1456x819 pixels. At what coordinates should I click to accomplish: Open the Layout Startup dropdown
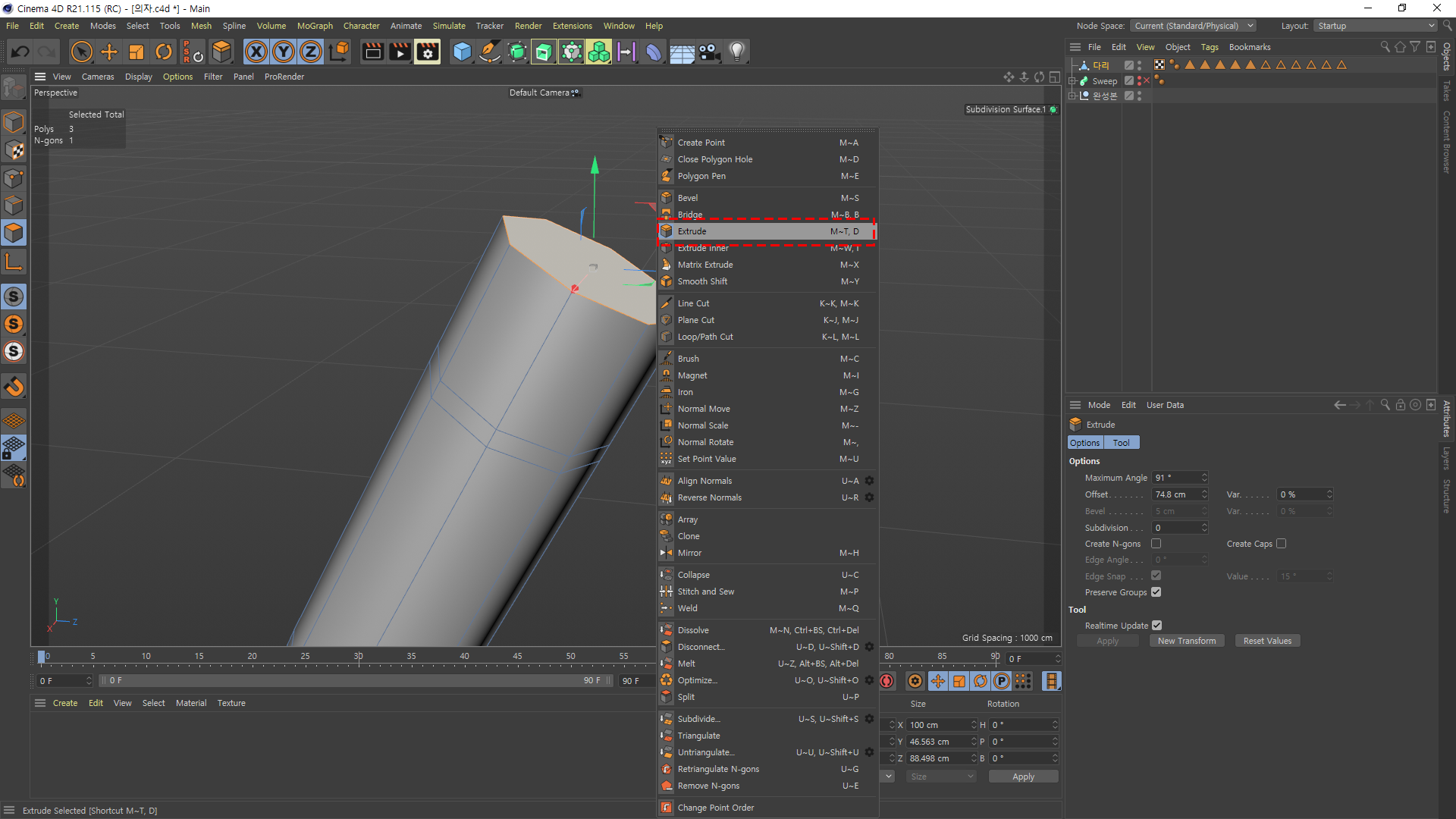(1375, 26)
